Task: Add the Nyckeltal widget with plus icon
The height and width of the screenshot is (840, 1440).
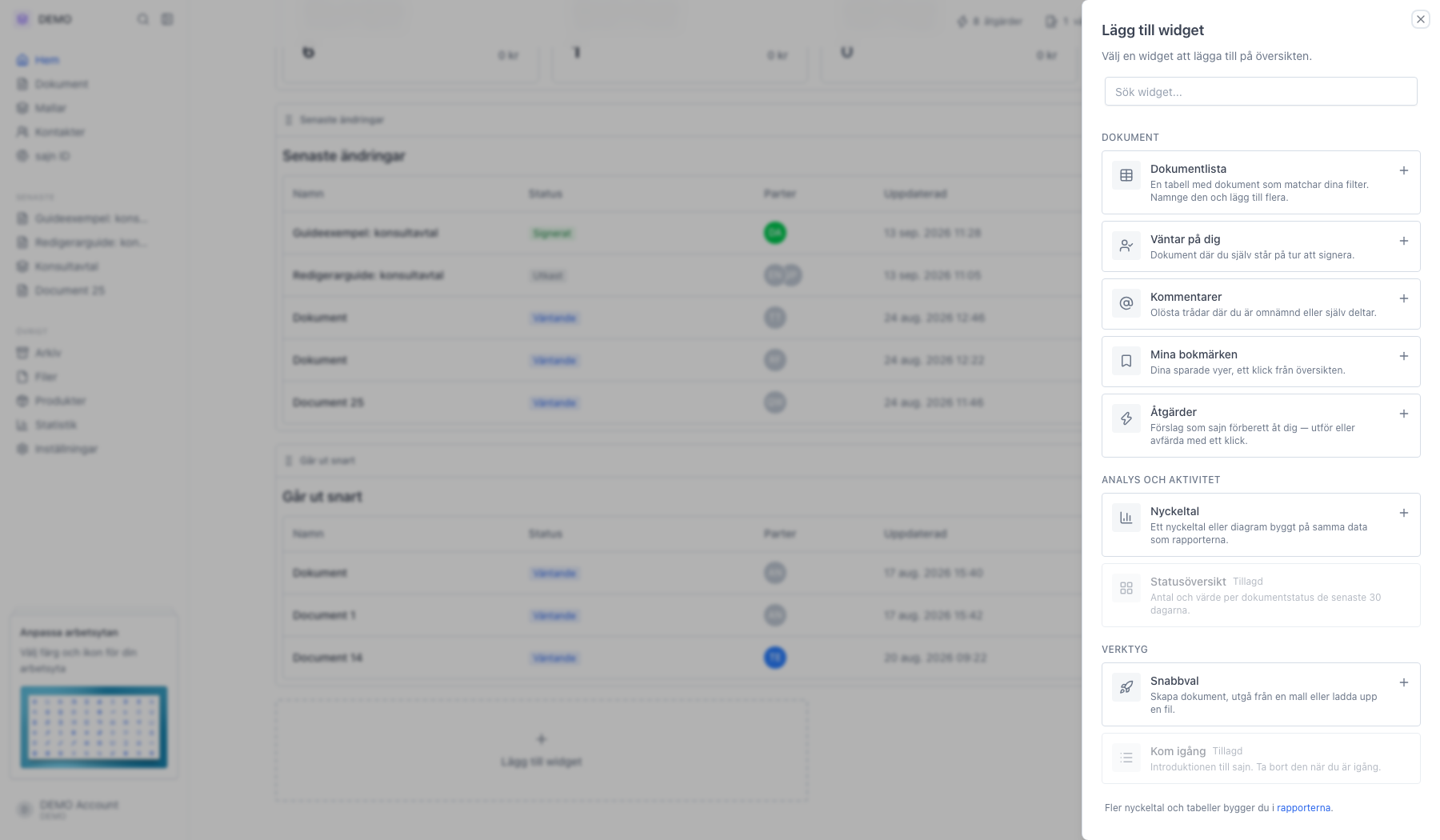Action: (x=1403, y=513)
